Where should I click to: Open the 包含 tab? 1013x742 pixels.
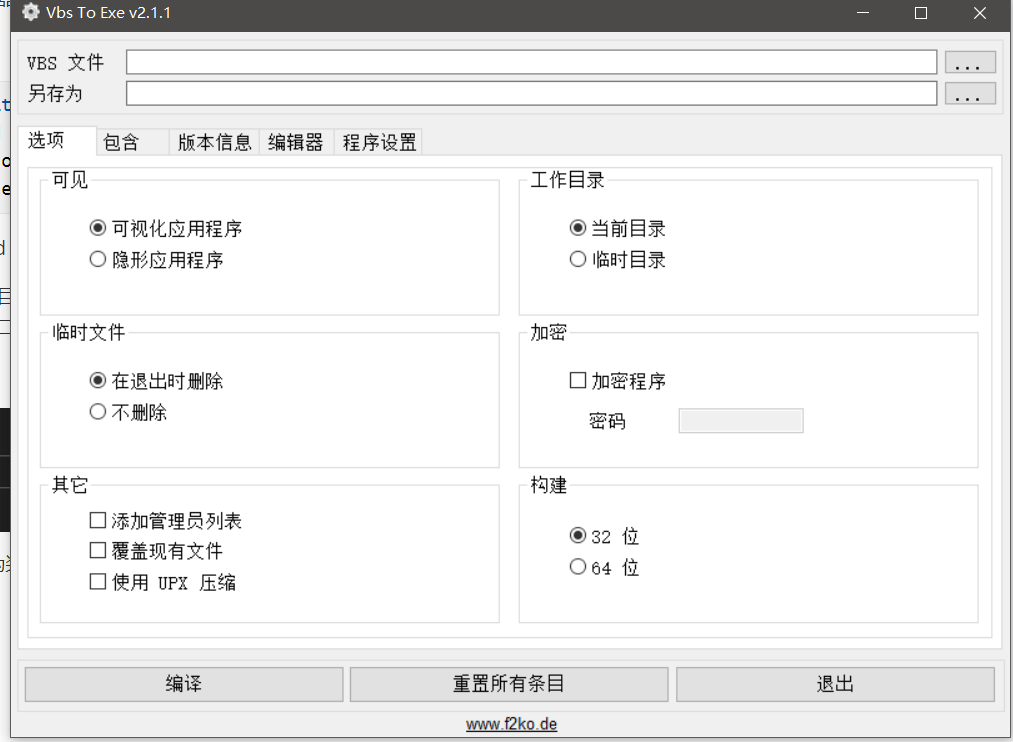pyautogui.click(x=132, y=142)
